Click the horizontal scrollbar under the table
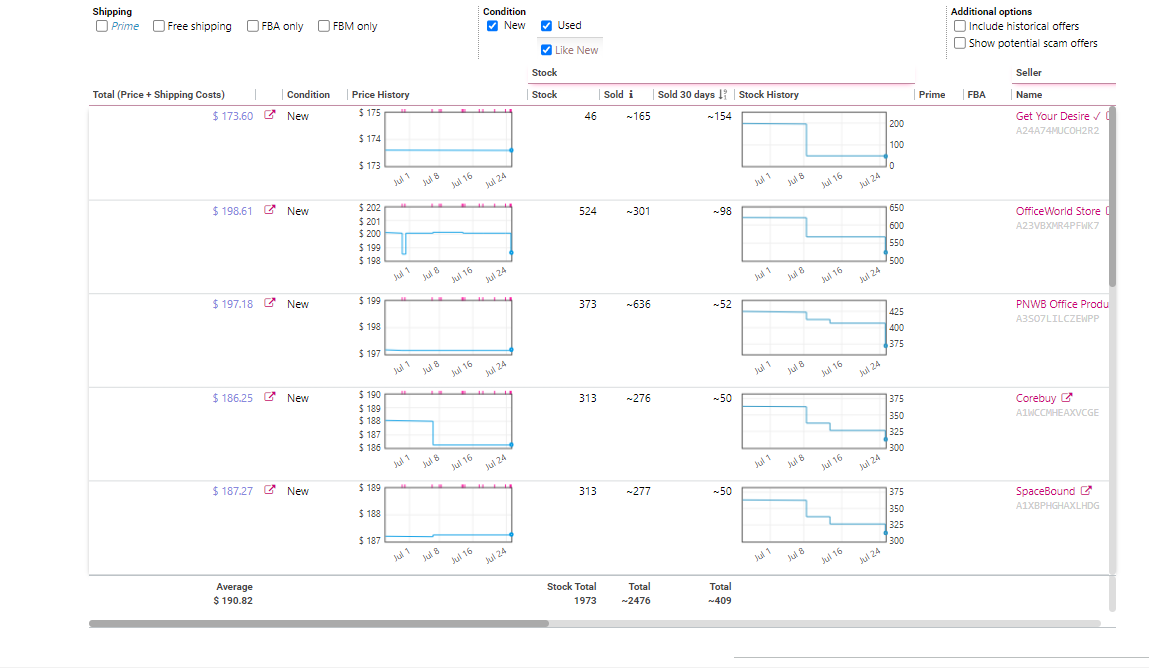 click(x=319, y=623)
